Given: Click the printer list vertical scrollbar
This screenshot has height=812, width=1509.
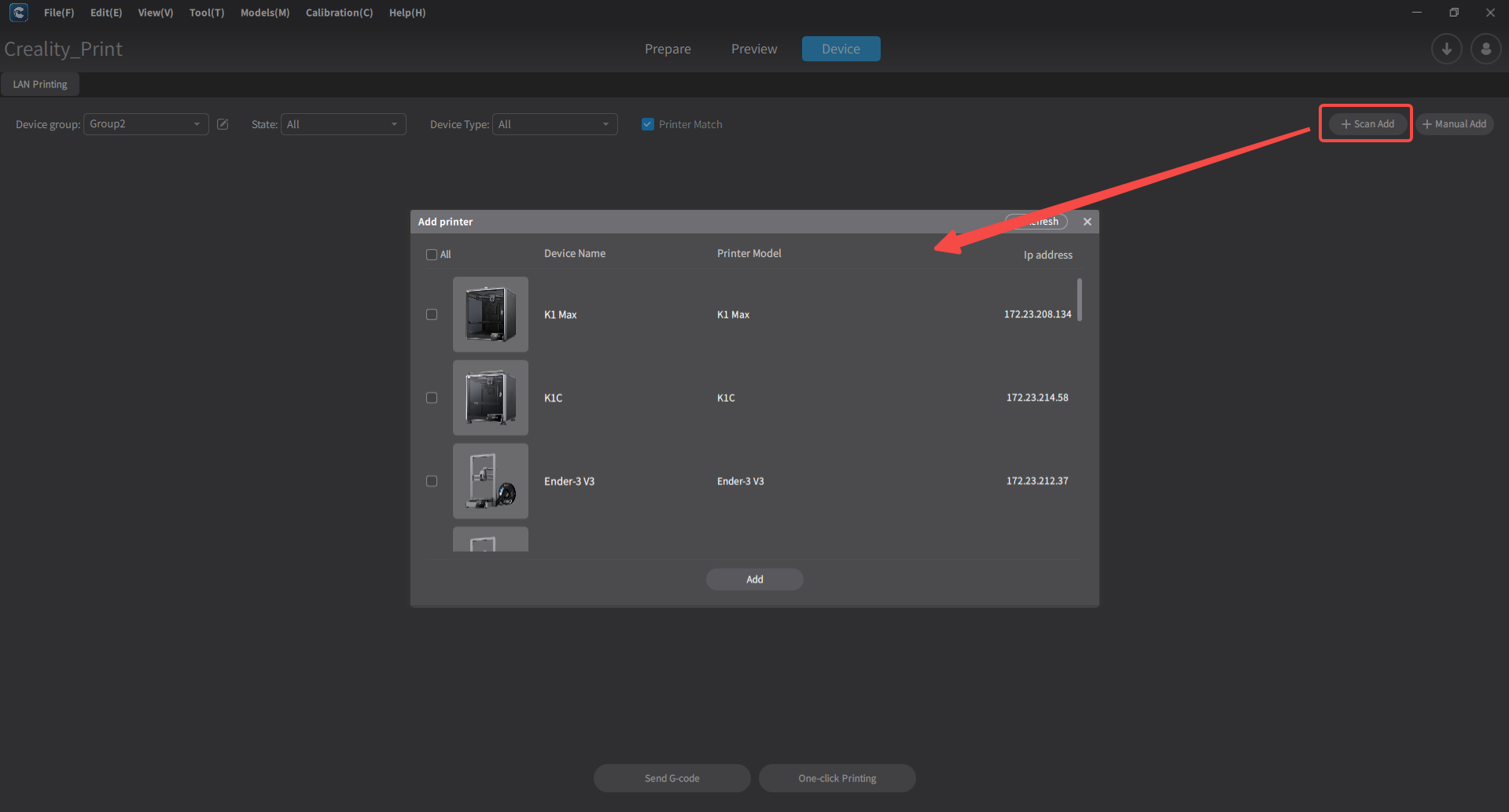Looking at the screenshot, I should tap(1080, 299).
